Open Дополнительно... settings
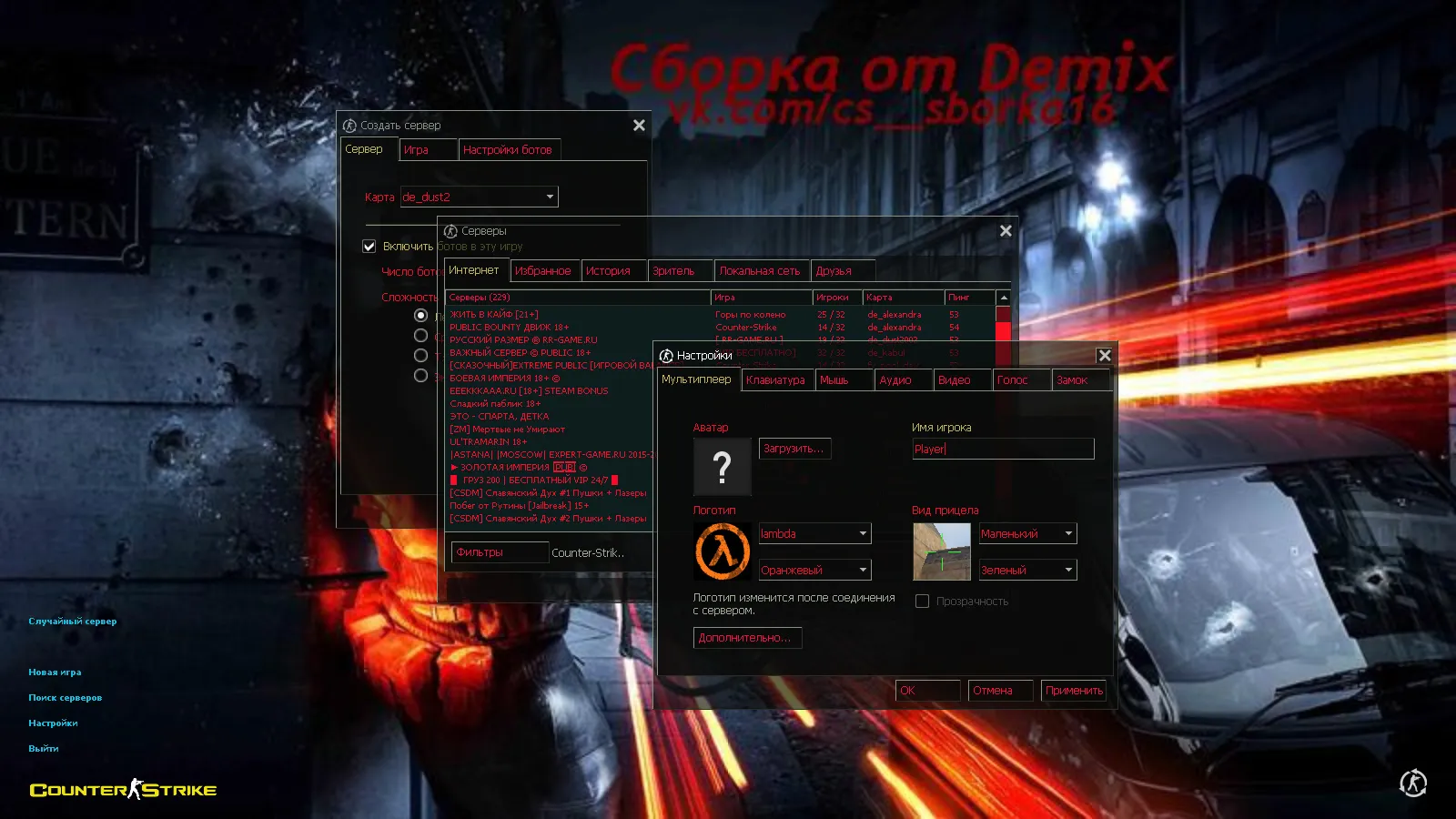Viewport: 1456px width, 819px height. click(x=746, y=637)
